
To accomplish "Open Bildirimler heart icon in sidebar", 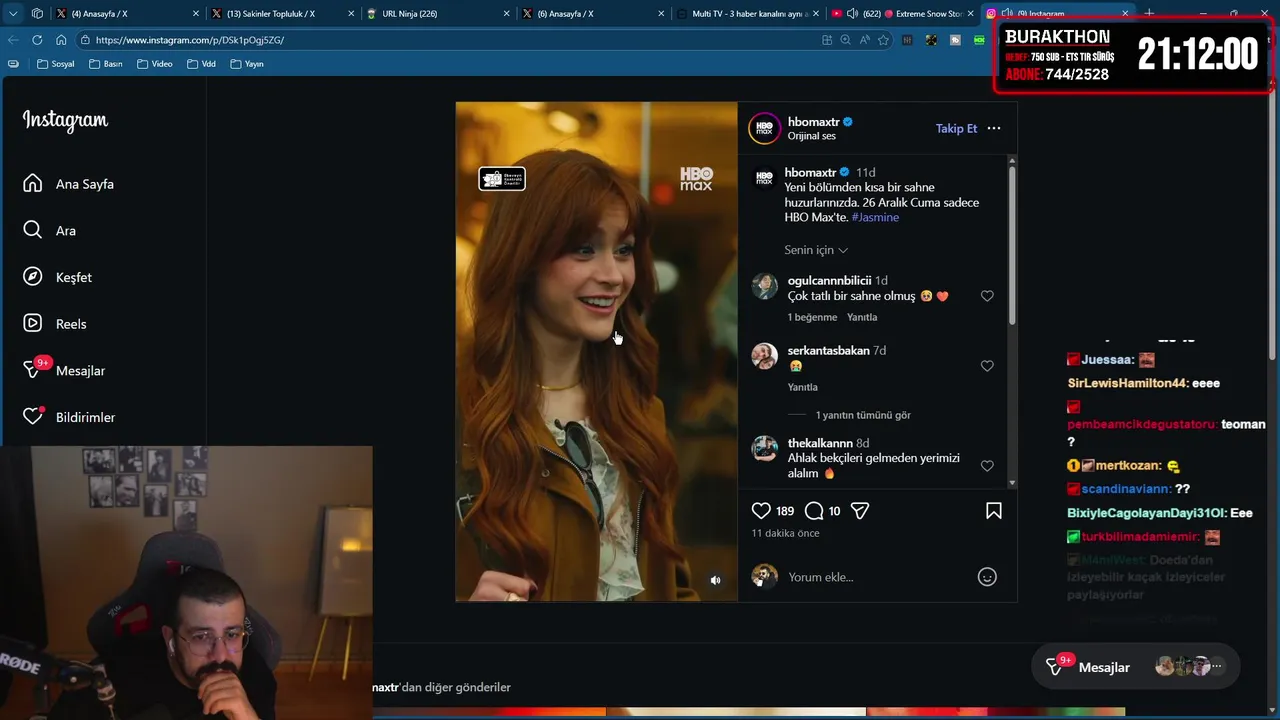I will coord(33,416).
